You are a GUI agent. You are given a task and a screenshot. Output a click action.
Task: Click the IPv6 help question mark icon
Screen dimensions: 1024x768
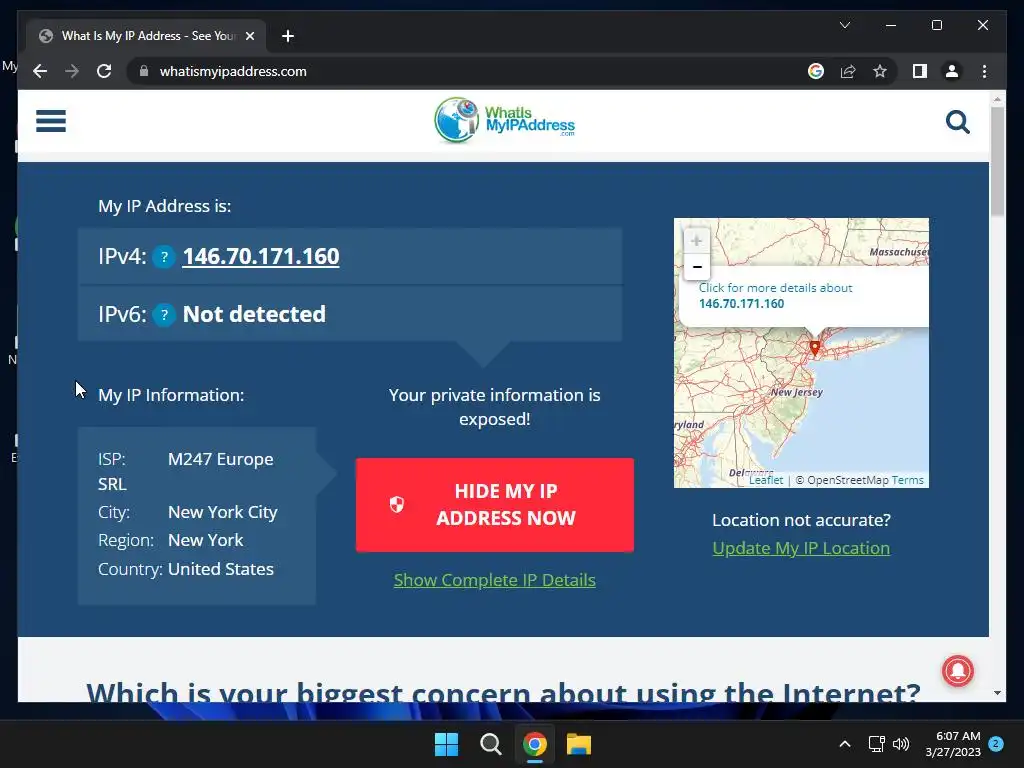click(164, 315)
